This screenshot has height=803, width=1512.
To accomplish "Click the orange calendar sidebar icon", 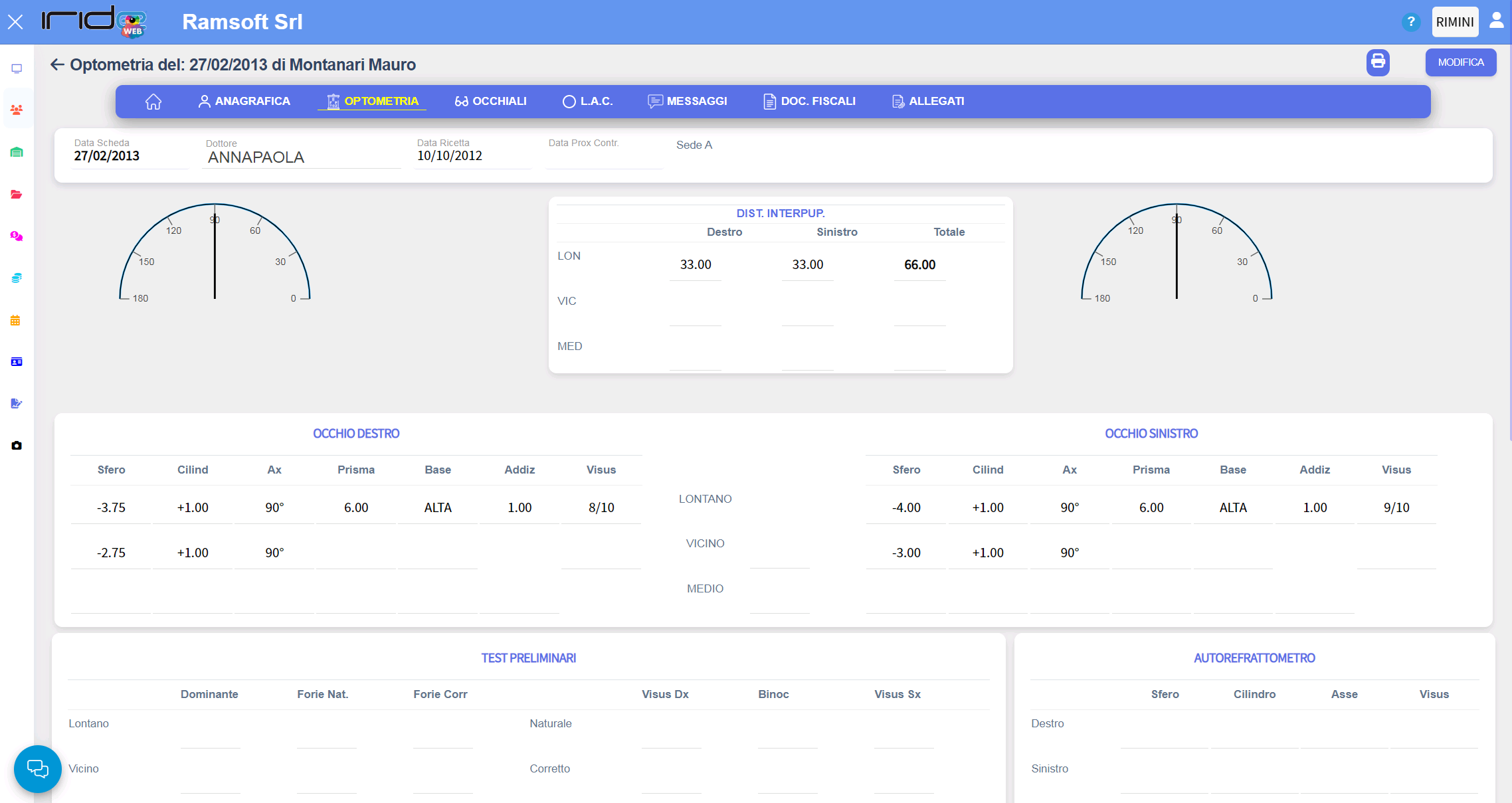I will tap(16, 320).
